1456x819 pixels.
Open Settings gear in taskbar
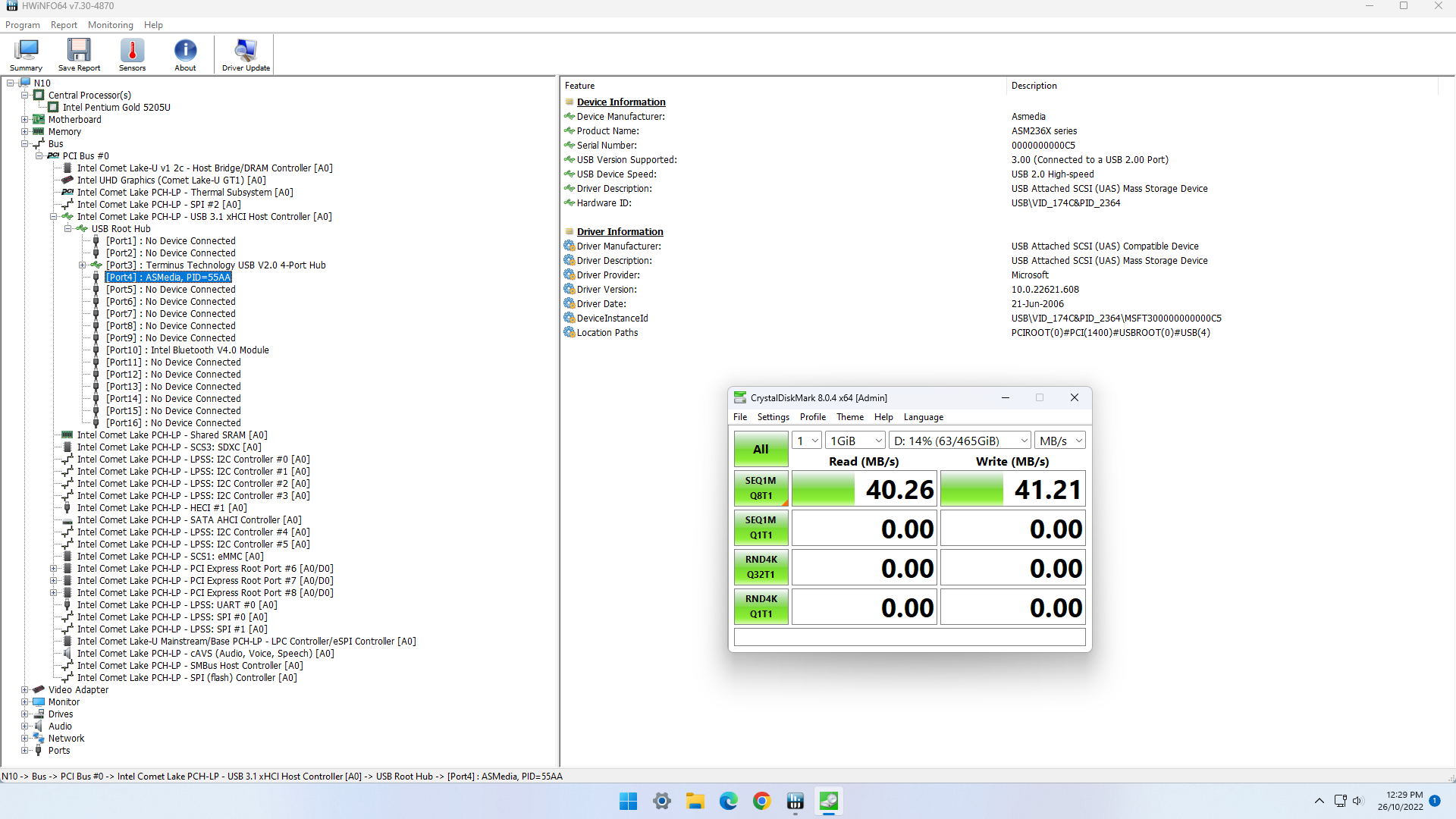662,802
